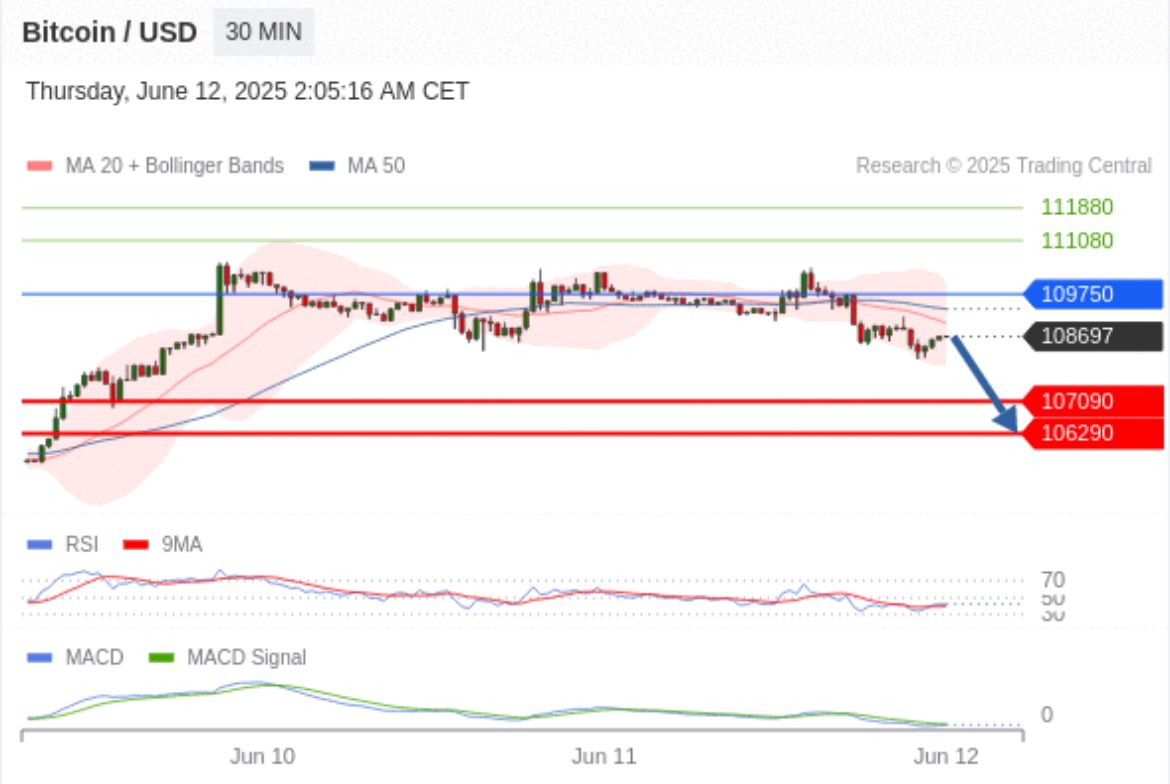
Task: Toggle the MA 50 legend entry
Action: (x=358, y=166)
